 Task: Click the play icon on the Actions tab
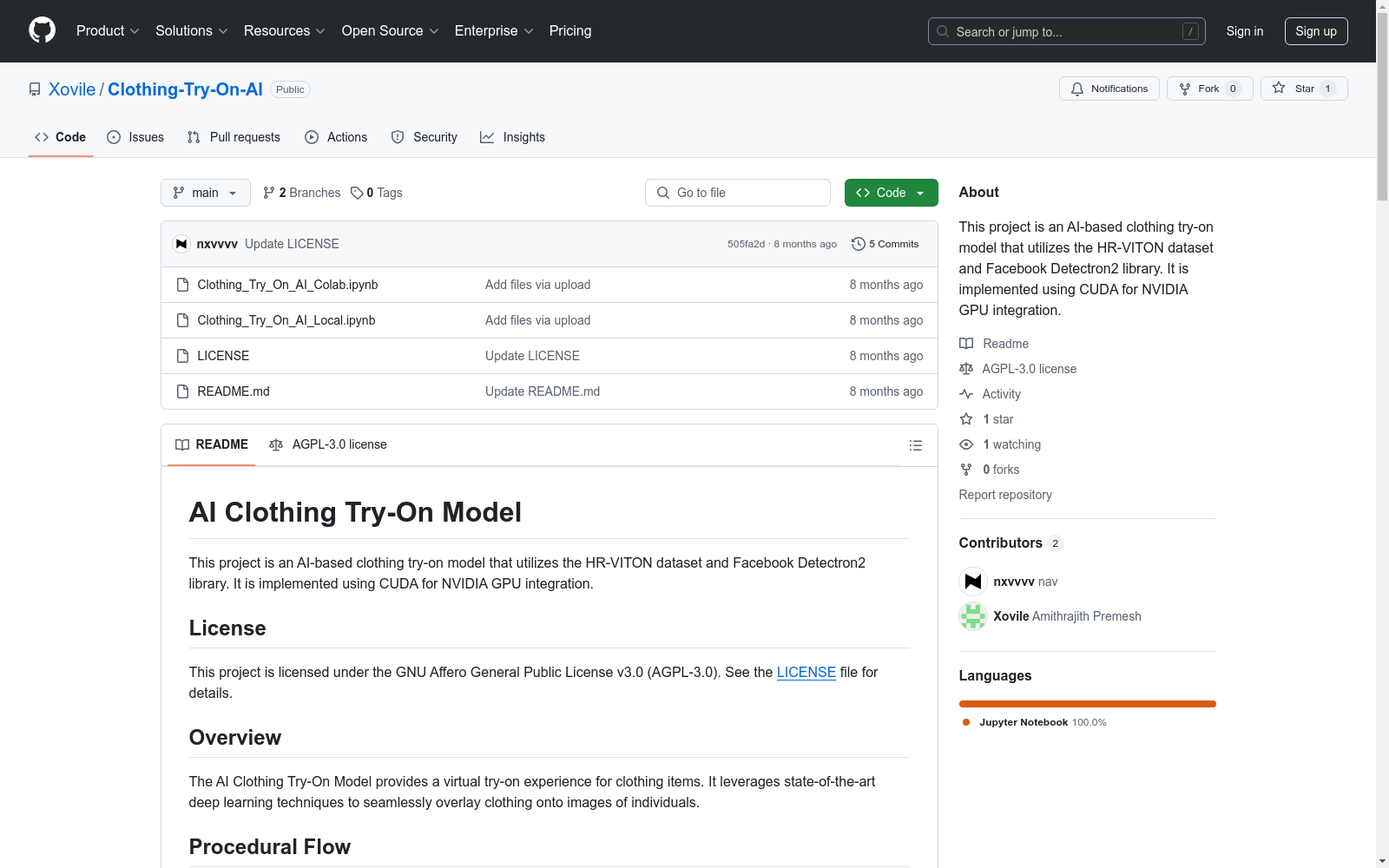[312, 137]
